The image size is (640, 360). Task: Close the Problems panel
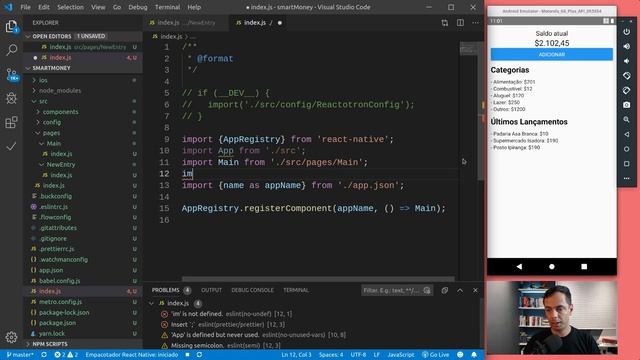pyautogui.click(x=475, y=290)
